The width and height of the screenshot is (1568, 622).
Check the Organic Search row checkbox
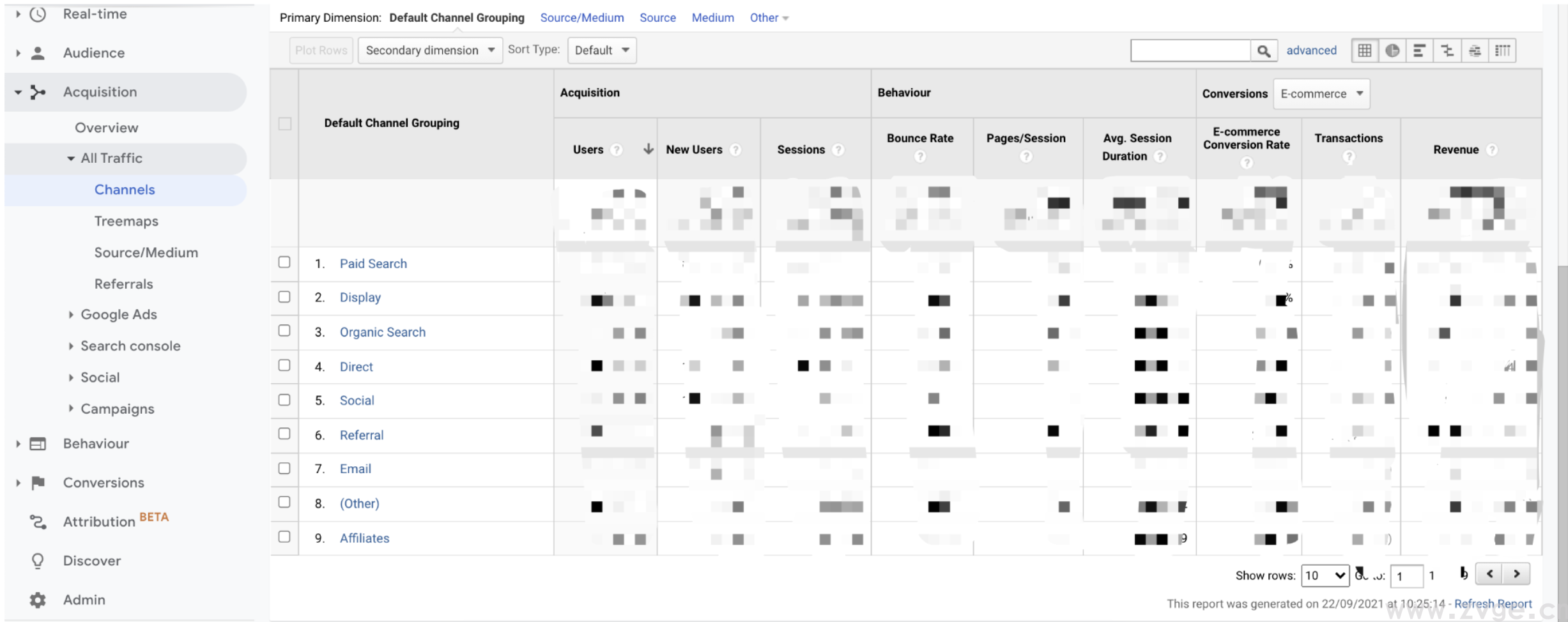(x=284, y=331)
